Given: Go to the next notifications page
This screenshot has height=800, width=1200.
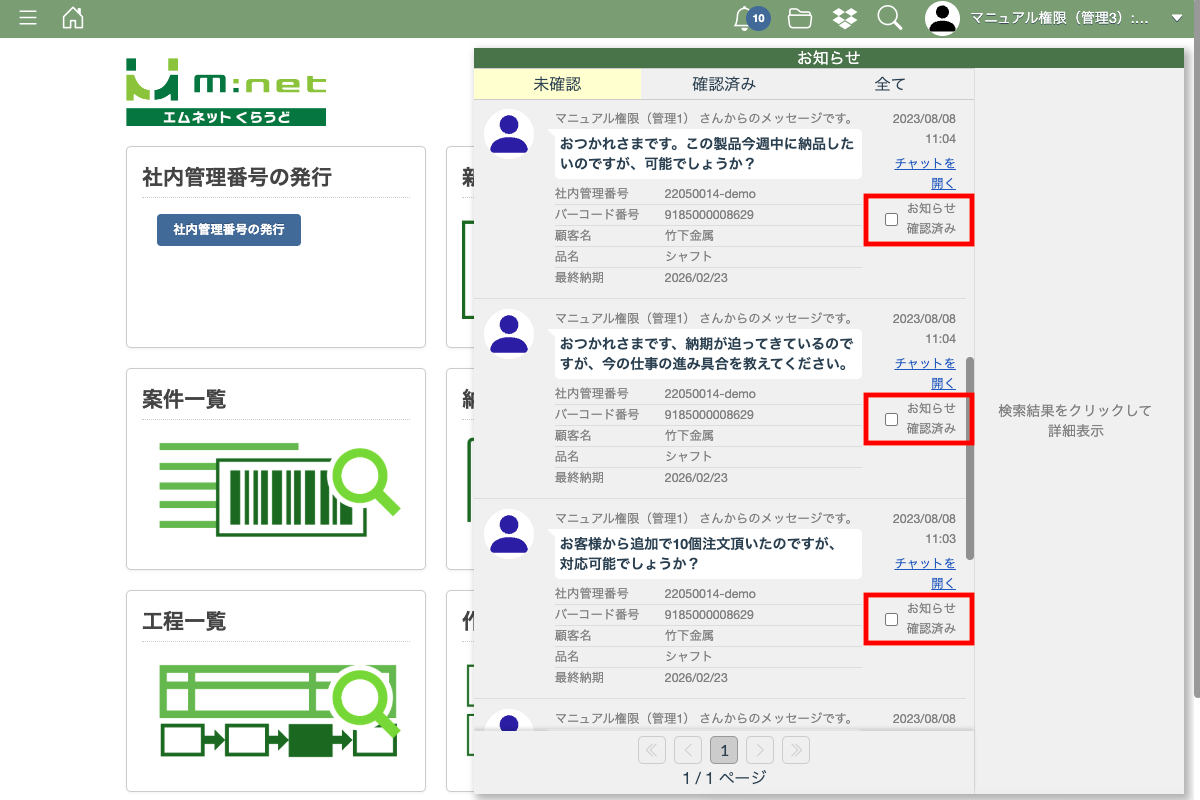Looking at the screenshot, I should pos(760,750).
